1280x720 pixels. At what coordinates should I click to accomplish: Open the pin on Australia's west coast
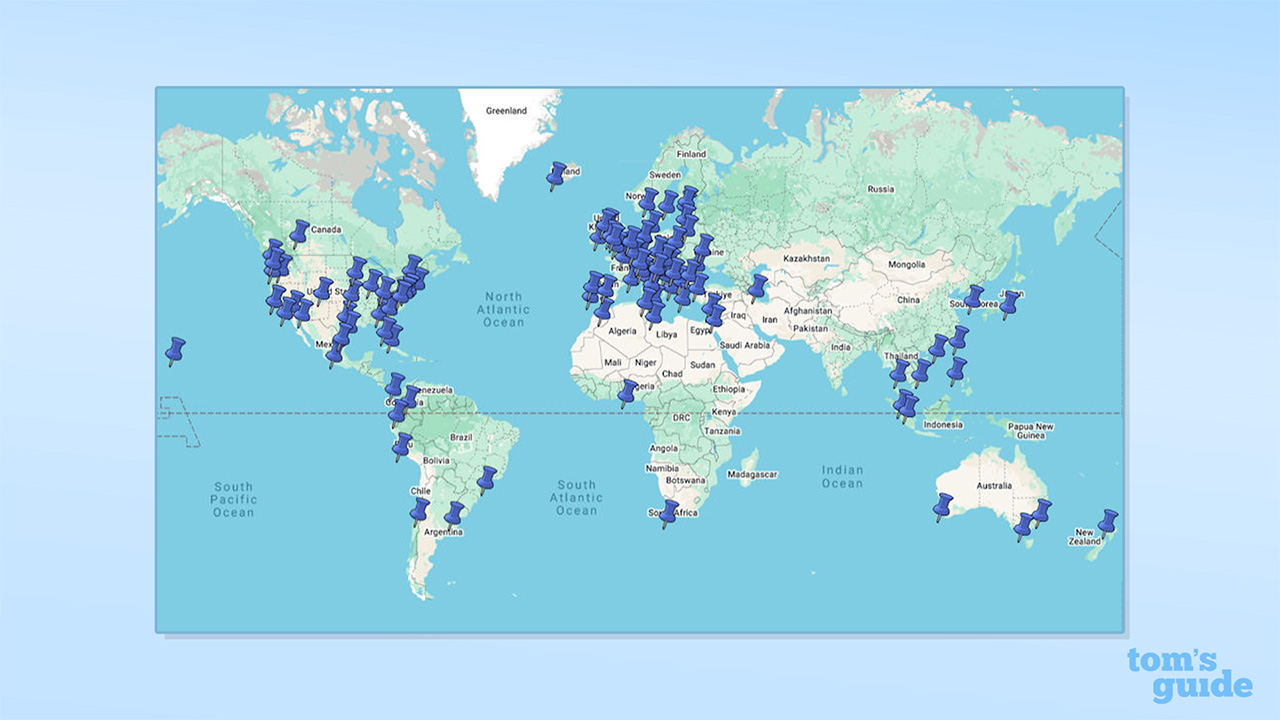point(943,506)
